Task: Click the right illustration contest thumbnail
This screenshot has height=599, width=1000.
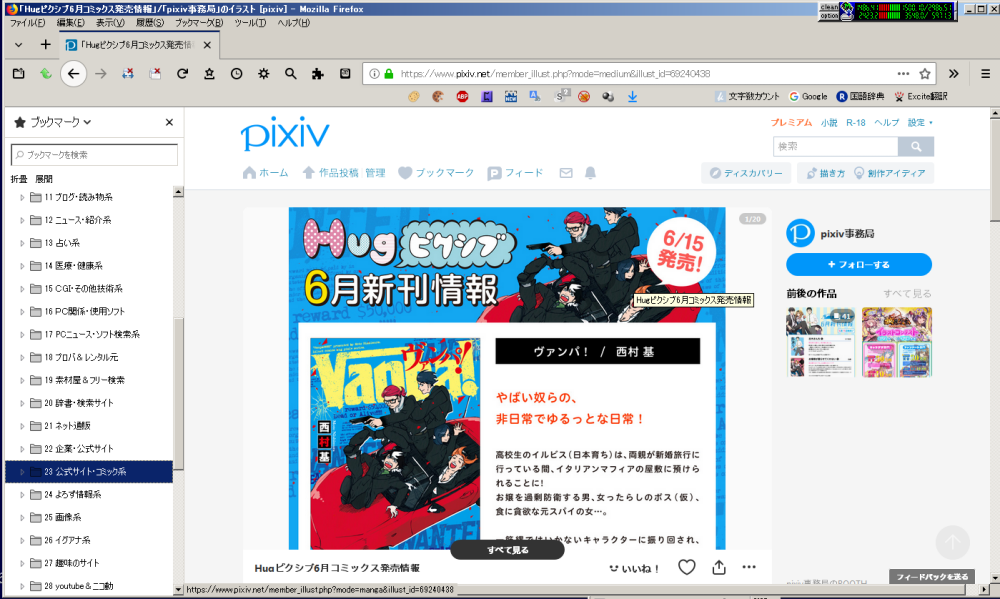Action: click(x=897, y=342)
